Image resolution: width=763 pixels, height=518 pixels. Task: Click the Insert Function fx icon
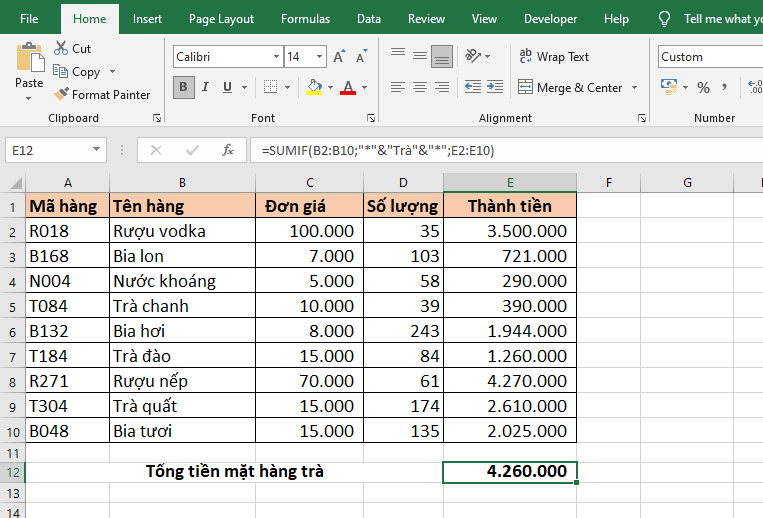(228, 150)
